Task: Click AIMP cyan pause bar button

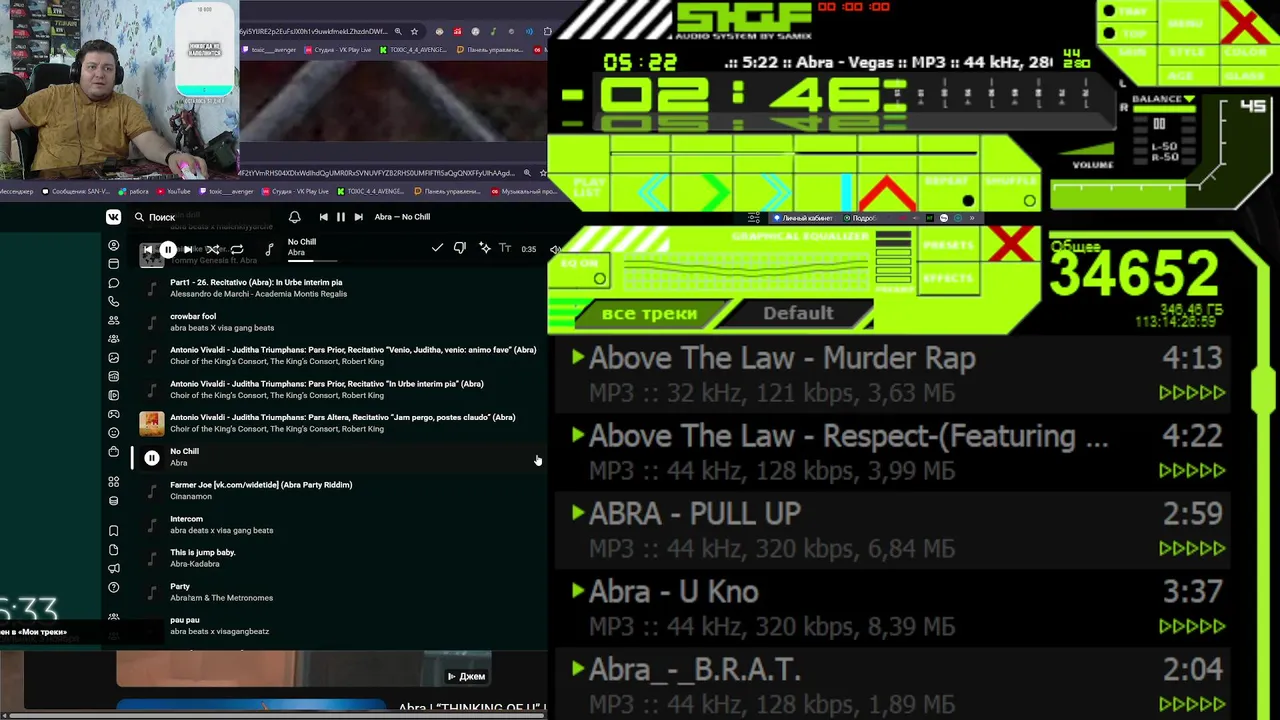Action: pos(846,190)
